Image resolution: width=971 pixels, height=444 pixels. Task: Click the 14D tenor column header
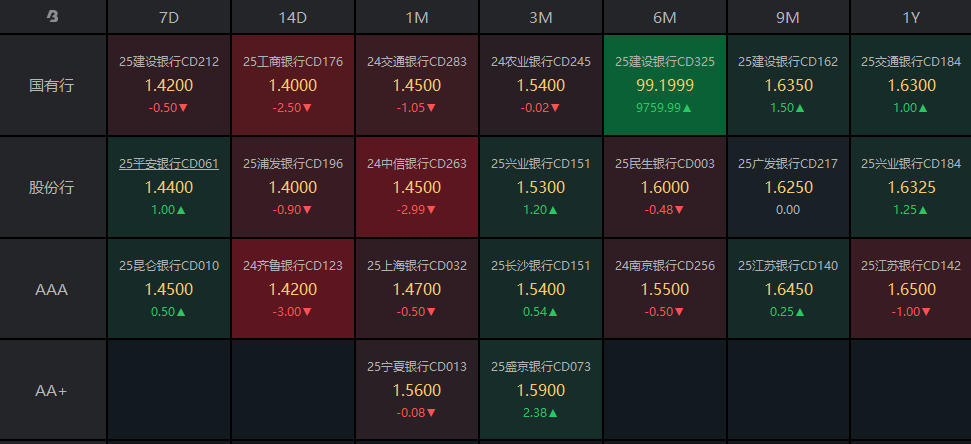click(x=292, y=17)
